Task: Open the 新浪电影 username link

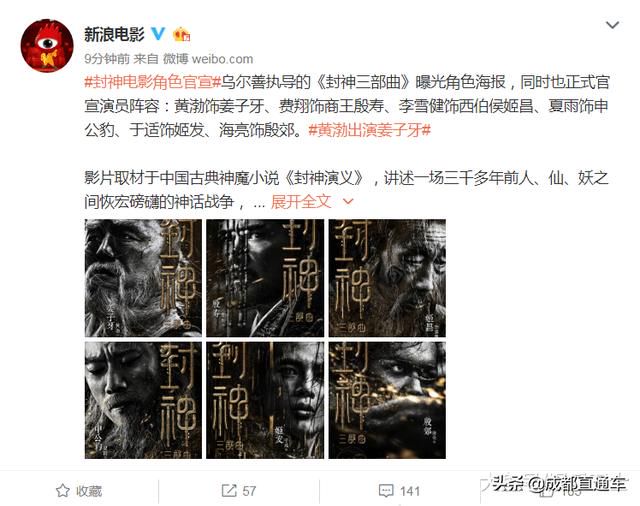Action: tap(114, 34)
